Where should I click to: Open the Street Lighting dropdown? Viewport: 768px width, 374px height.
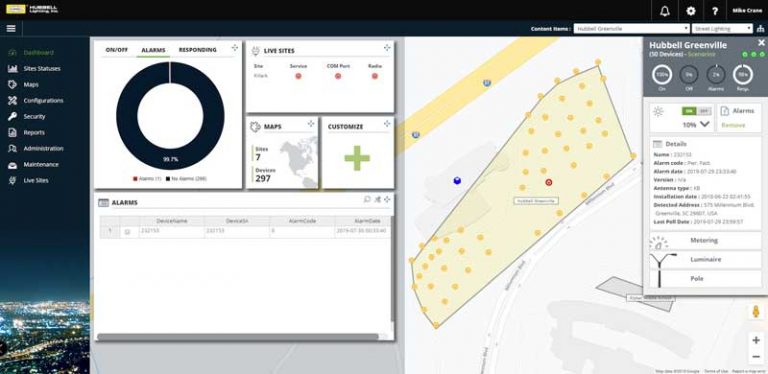point(722,28)
